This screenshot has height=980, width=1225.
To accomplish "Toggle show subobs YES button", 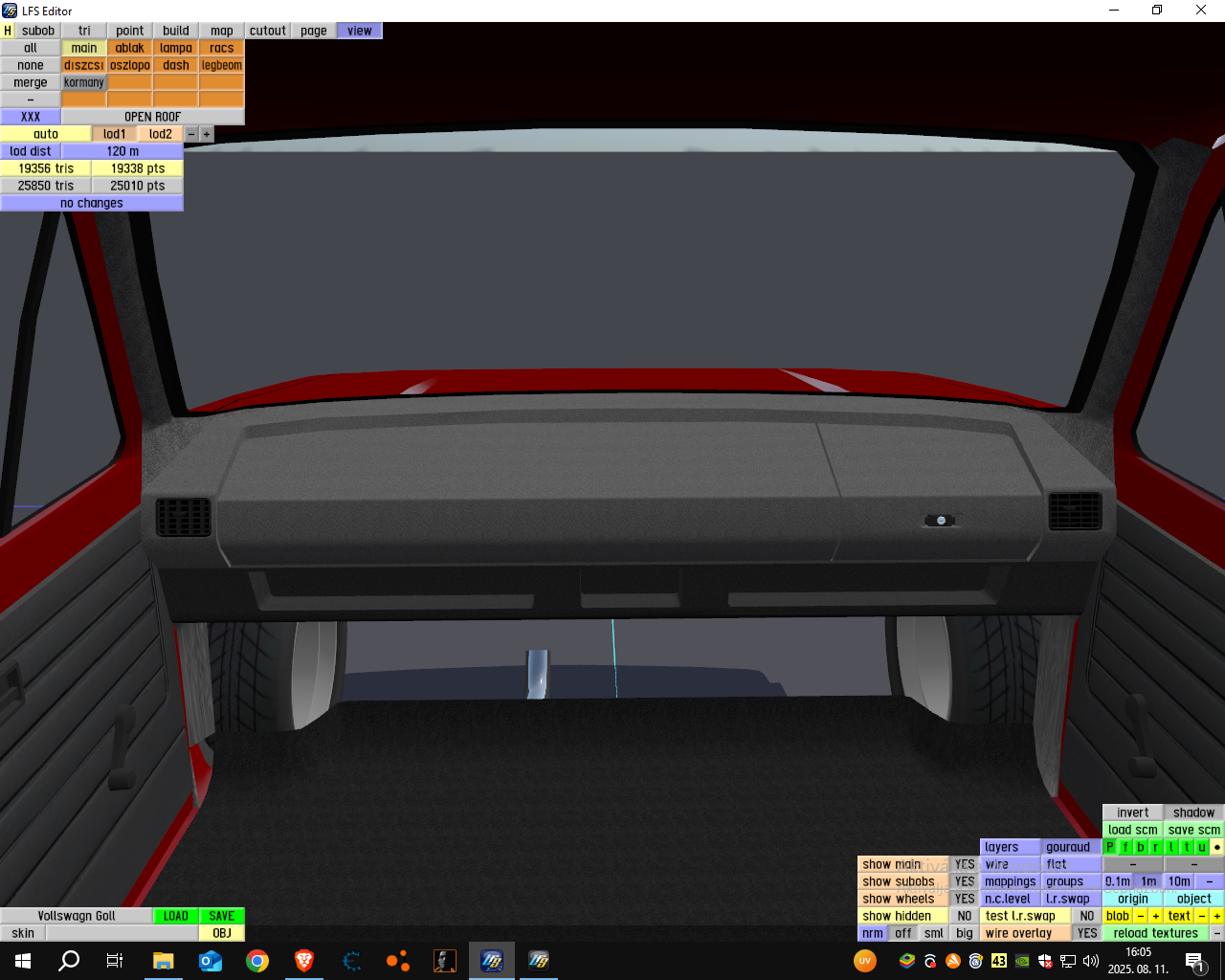I will pyautogui.click(x=965, y=881).
